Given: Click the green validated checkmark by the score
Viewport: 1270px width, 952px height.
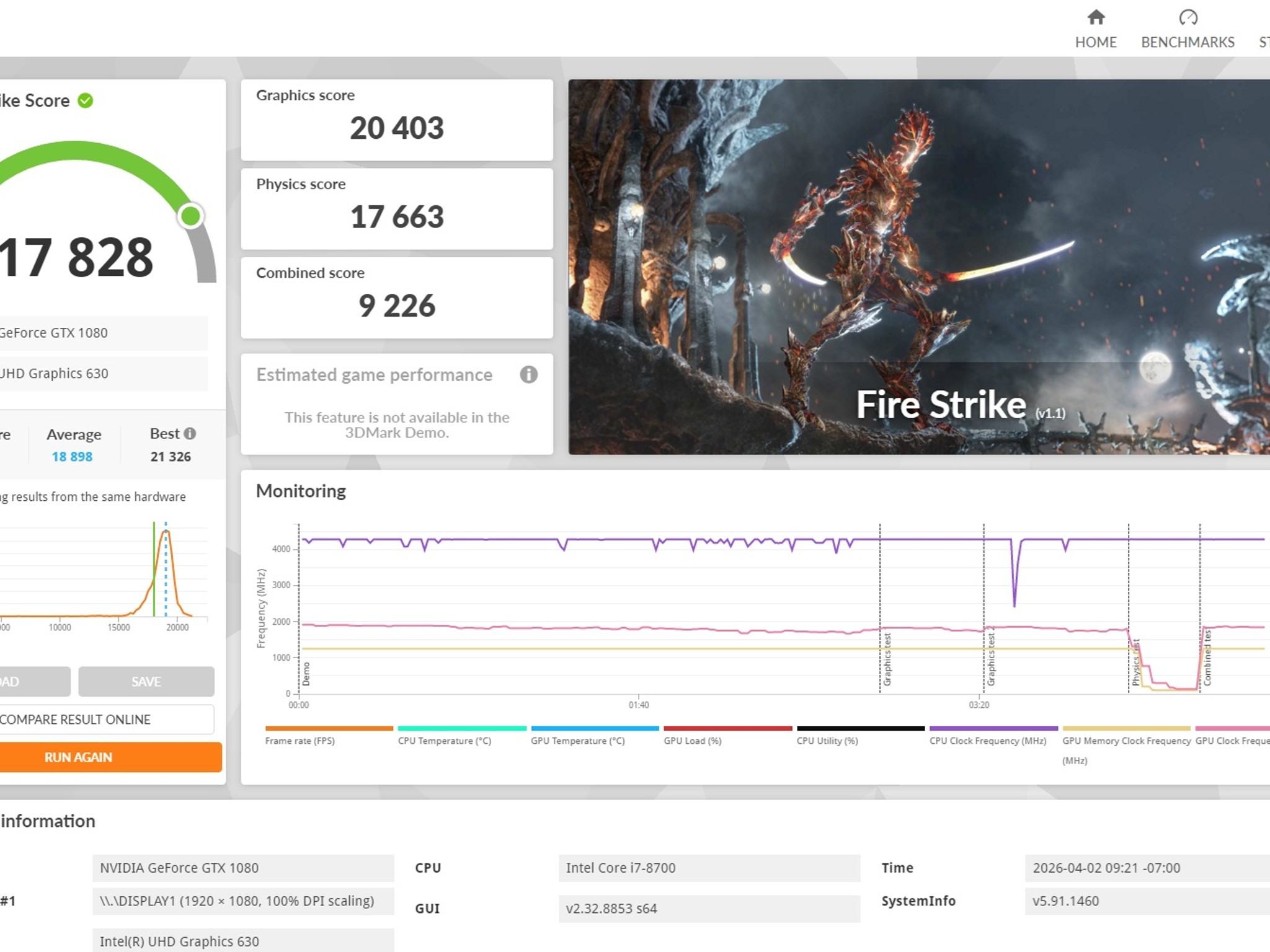Looking at the screenshot, I should coord(86,100).
